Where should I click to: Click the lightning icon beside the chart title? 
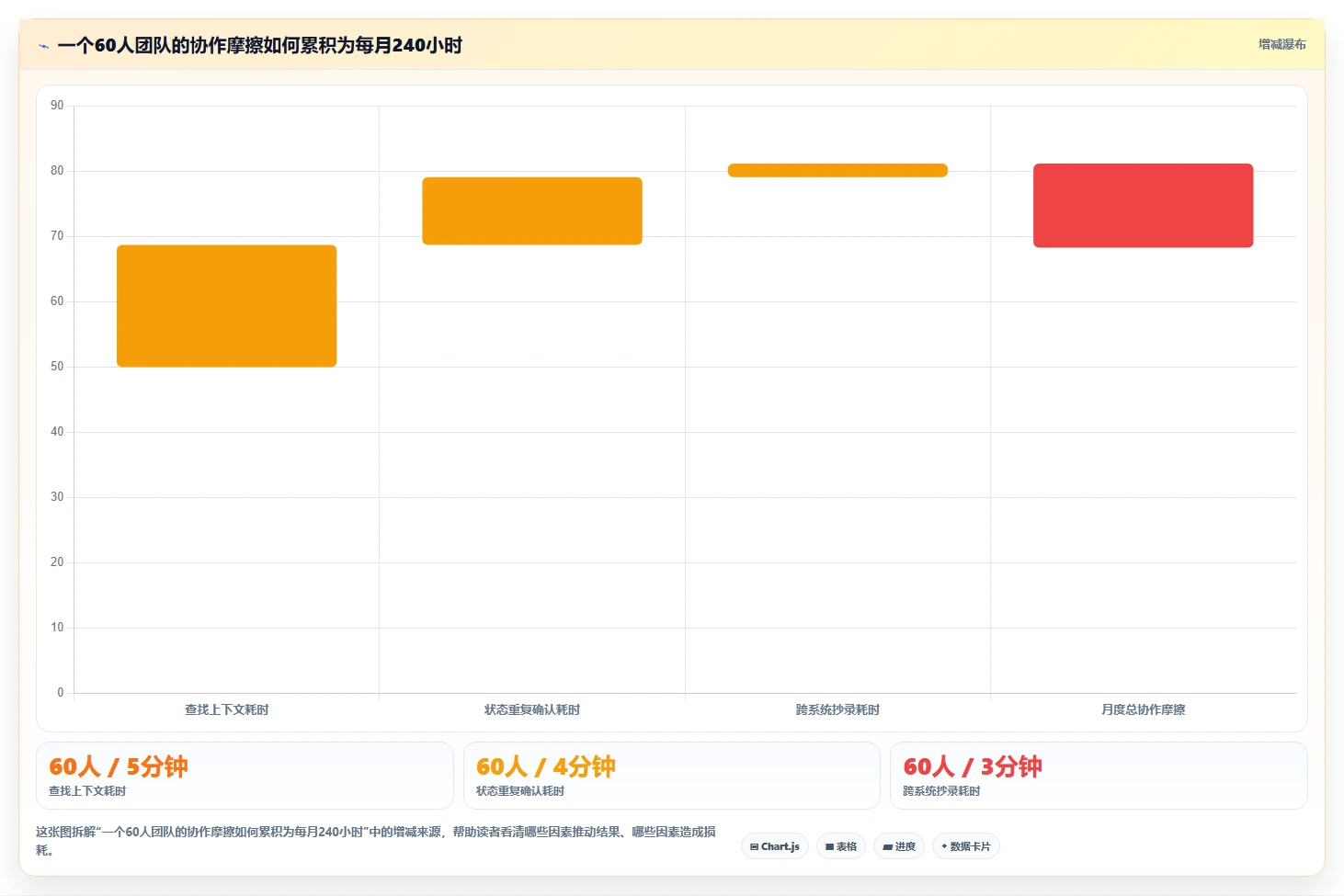(43, 46)
